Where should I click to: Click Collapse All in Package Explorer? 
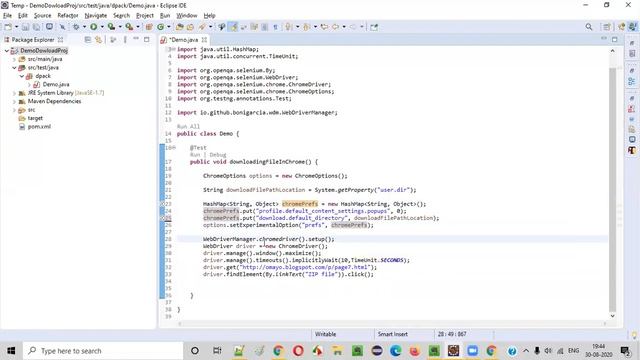88,40
